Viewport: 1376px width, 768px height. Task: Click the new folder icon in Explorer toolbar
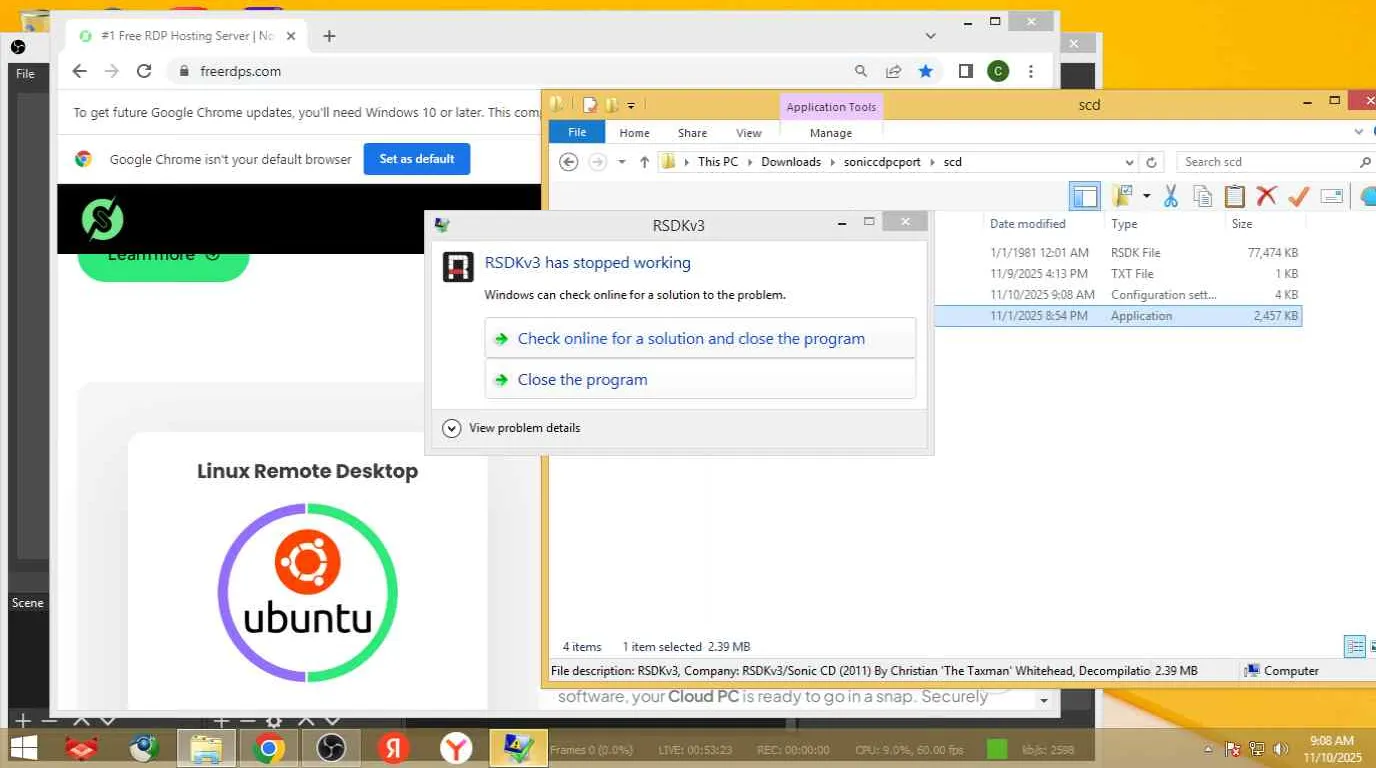point(1123,196)
